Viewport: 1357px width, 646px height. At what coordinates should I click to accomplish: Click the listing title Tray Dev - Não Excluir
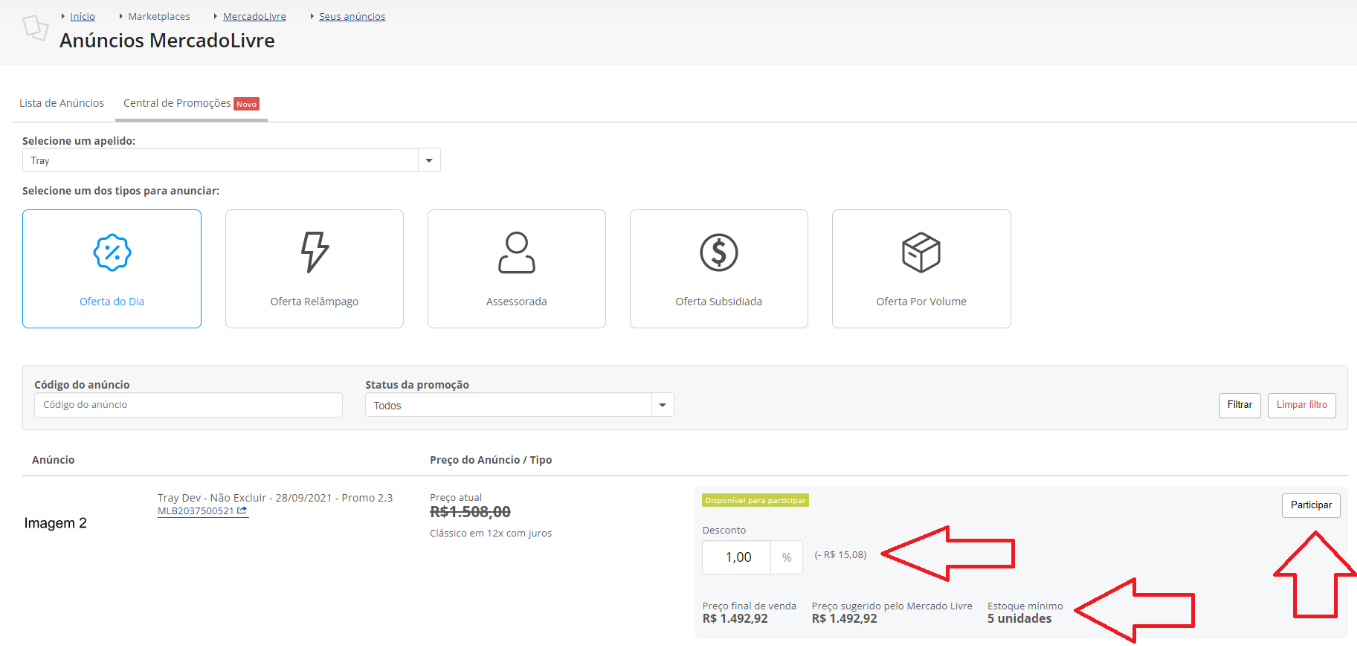coord(275,497)
